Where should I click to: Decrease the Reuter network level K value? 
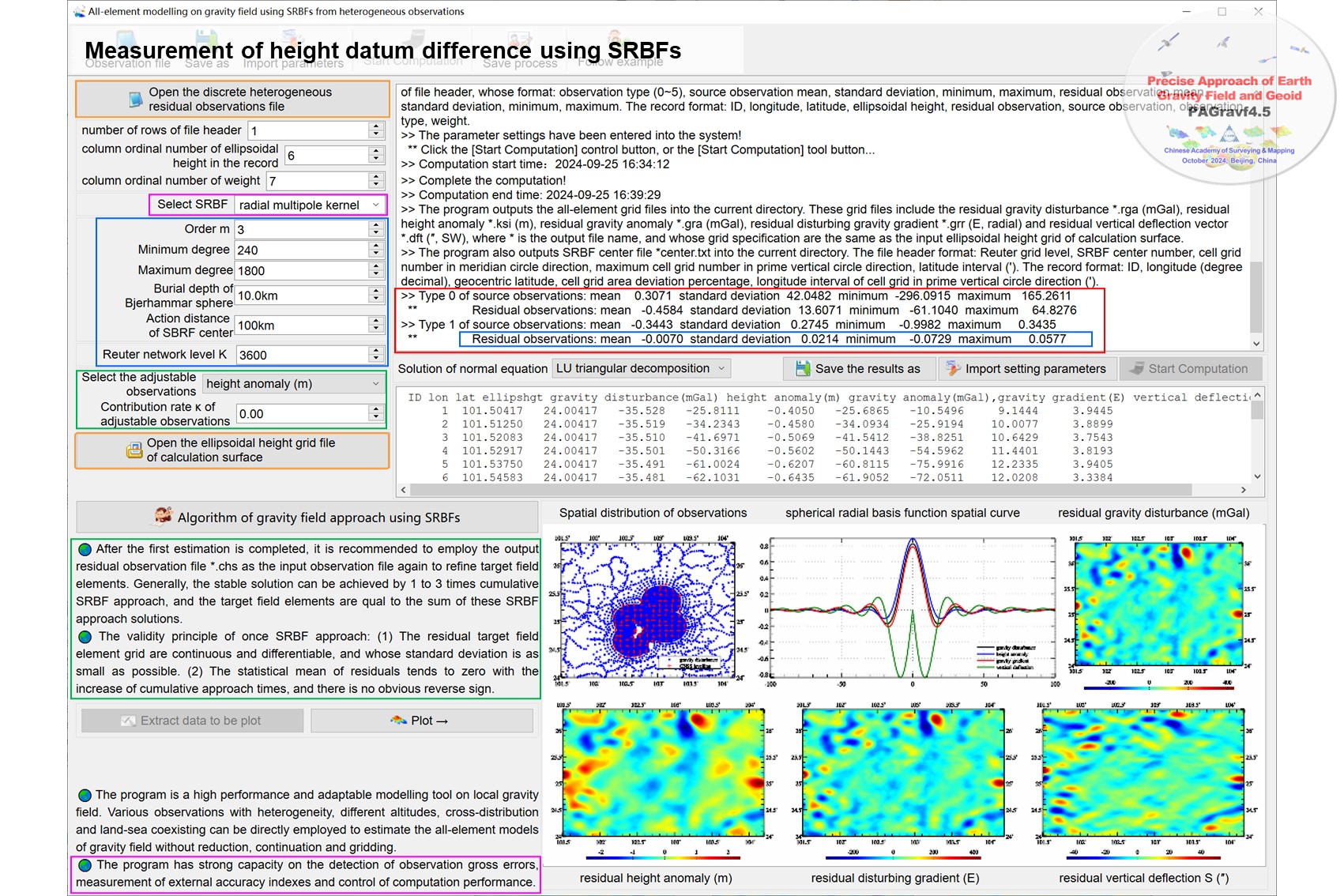[x=376, y=360]
